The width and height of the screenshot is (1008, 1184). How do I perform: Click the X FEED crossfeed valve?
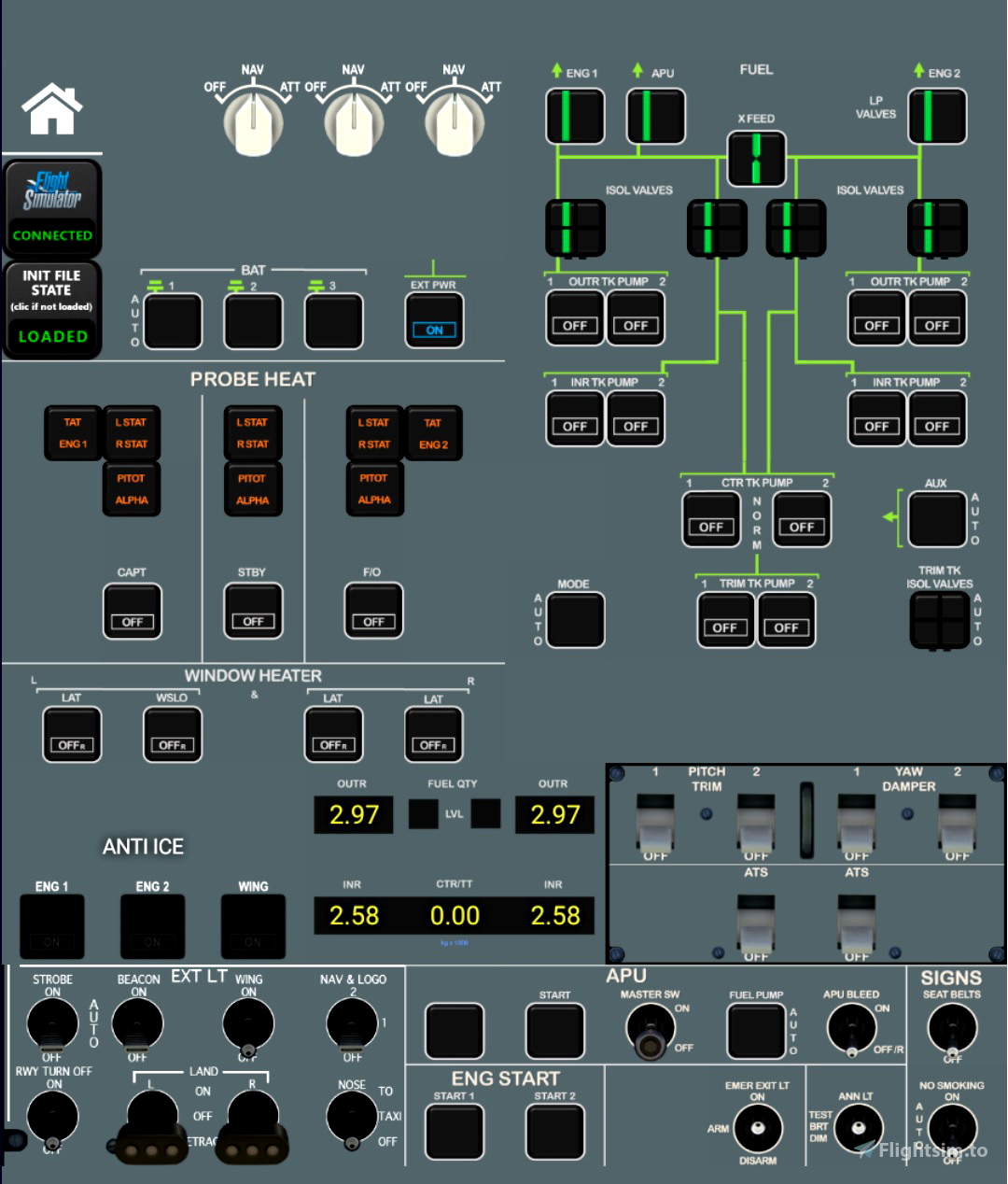pyautogui.click(x=756, y=159)
